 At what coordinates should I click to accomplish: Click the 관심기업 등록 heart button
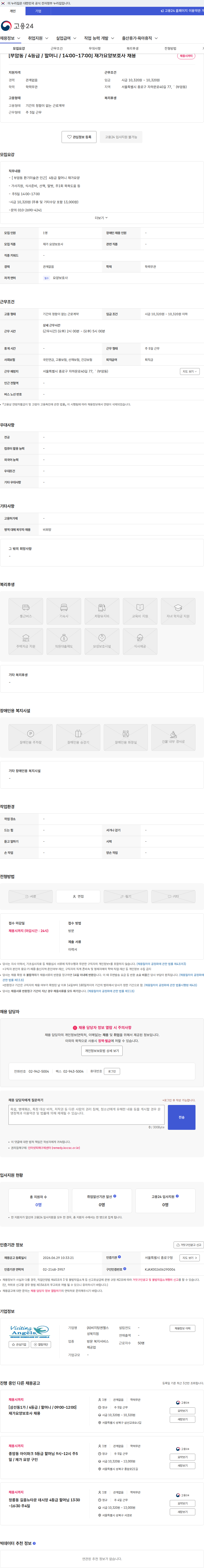(x=79, y=137)
